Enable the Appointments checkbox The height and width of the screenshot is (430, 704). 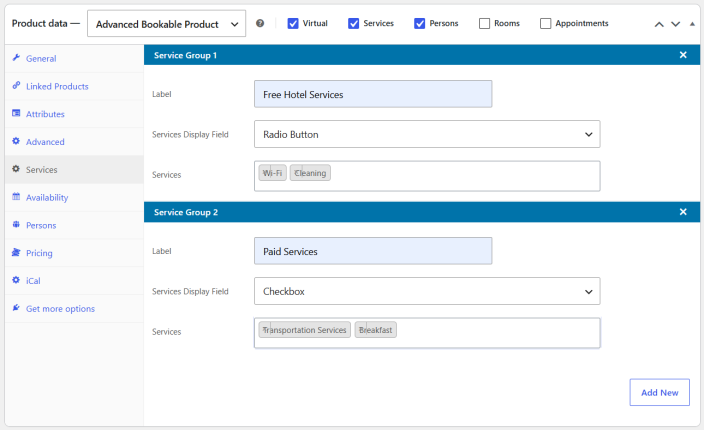click(546, 23)
